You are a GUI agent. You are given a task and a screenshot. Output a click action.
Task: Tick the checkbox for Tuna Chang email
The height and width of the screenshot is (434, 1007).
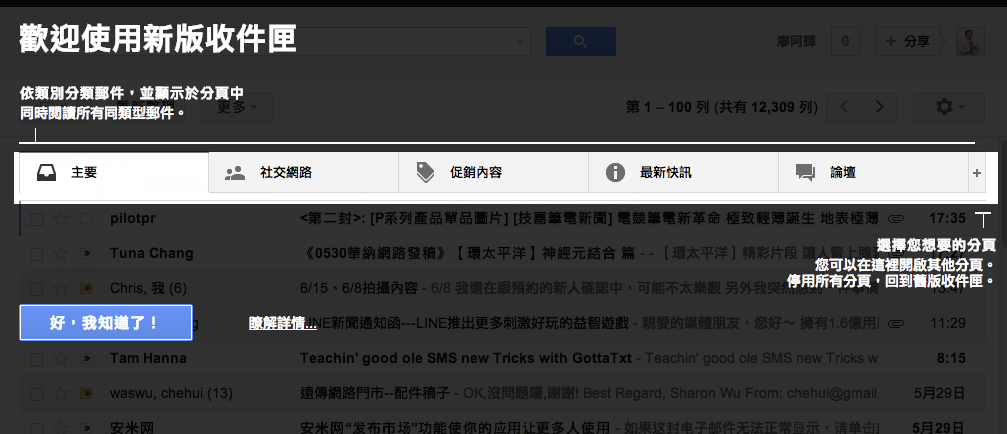coord(37,254)
